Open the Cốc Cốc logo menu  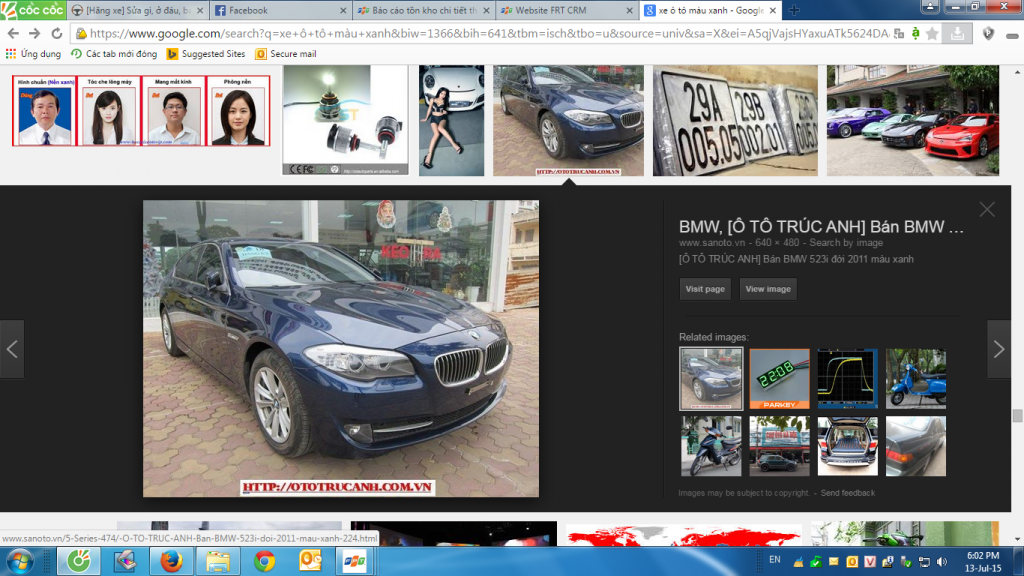pos(33,10)
